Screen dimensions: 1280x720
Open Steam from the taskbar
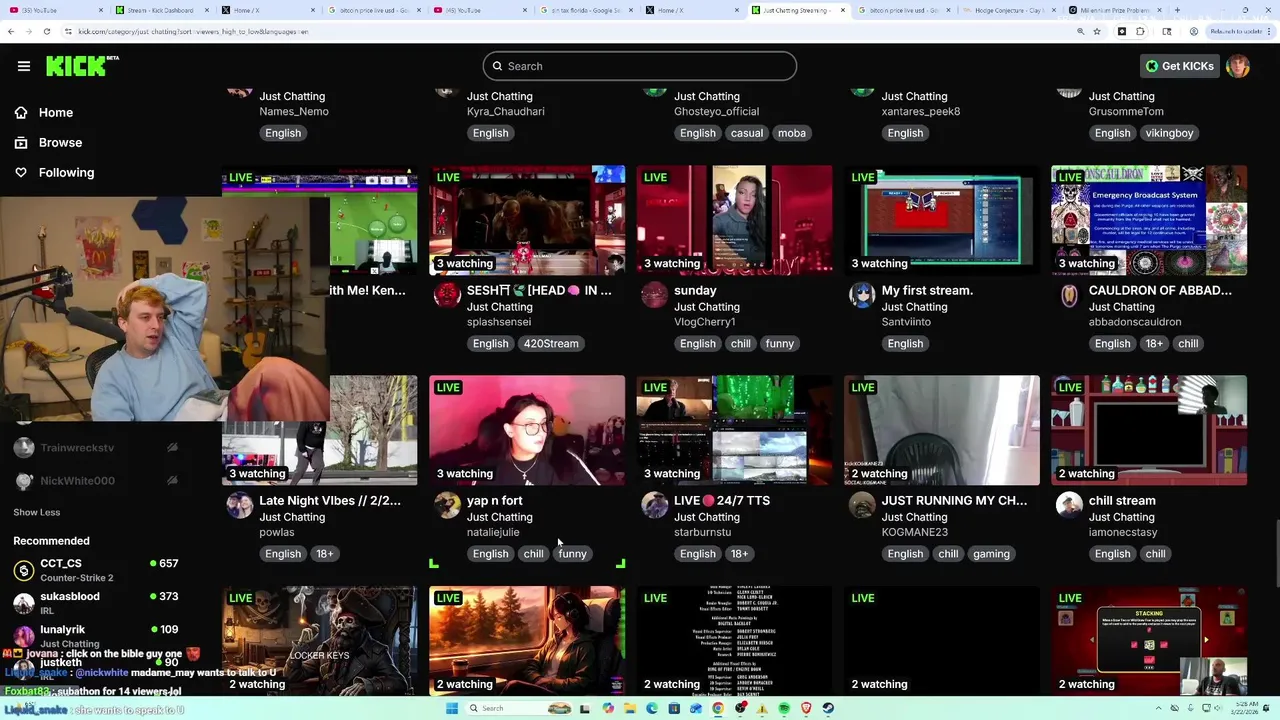pos(828,708)
